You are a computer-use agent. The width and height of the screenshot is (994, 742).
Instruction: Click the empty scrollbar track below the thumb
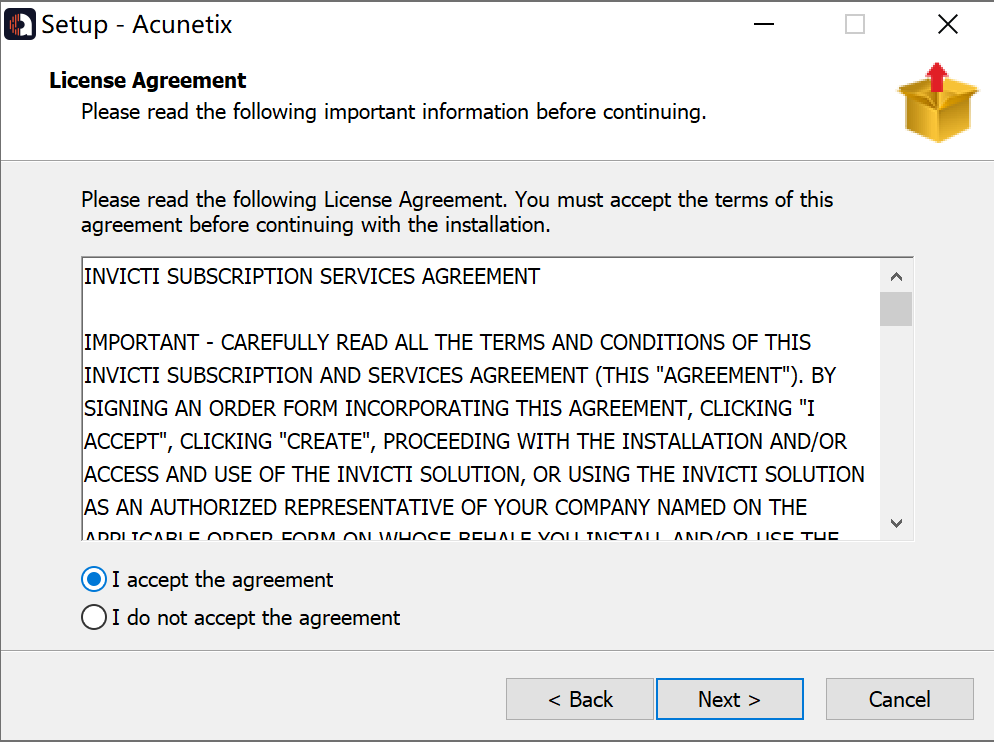point(896,420)
